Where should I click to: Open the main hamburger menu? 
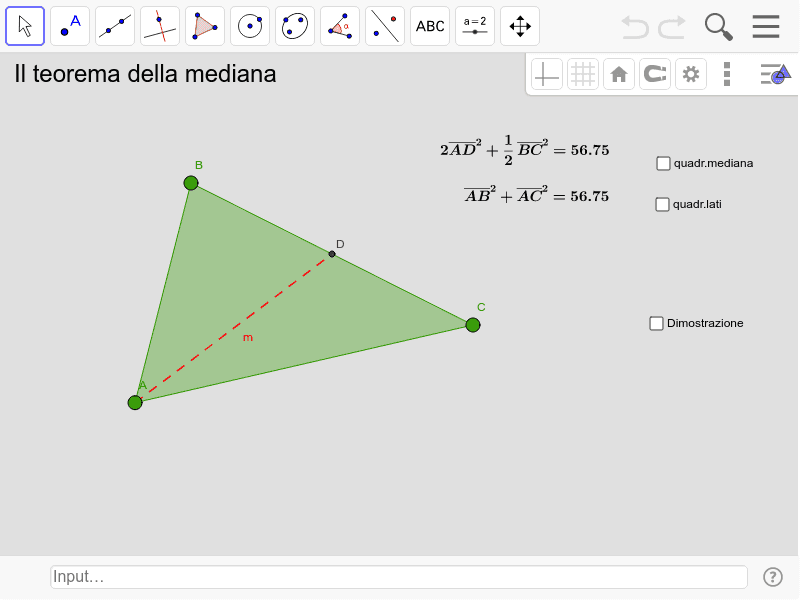click(766, 27)
